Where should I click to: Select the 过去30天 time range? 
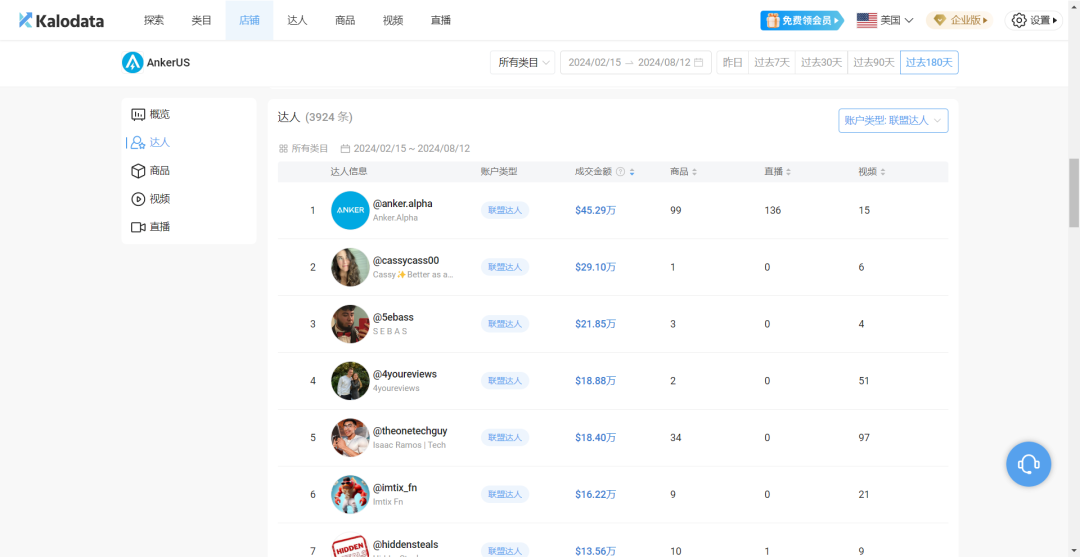click(x=821, y=63)
